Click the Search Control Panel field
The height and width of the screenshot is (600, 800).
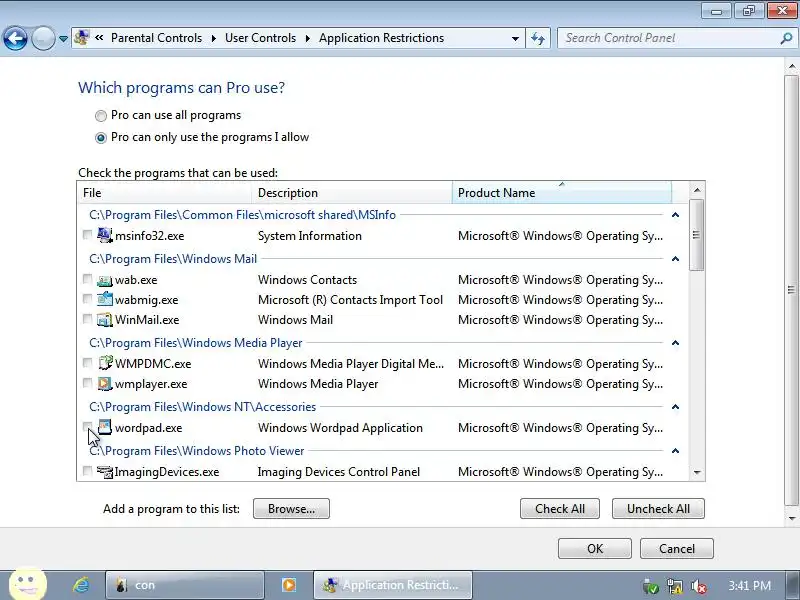(668, 38)
